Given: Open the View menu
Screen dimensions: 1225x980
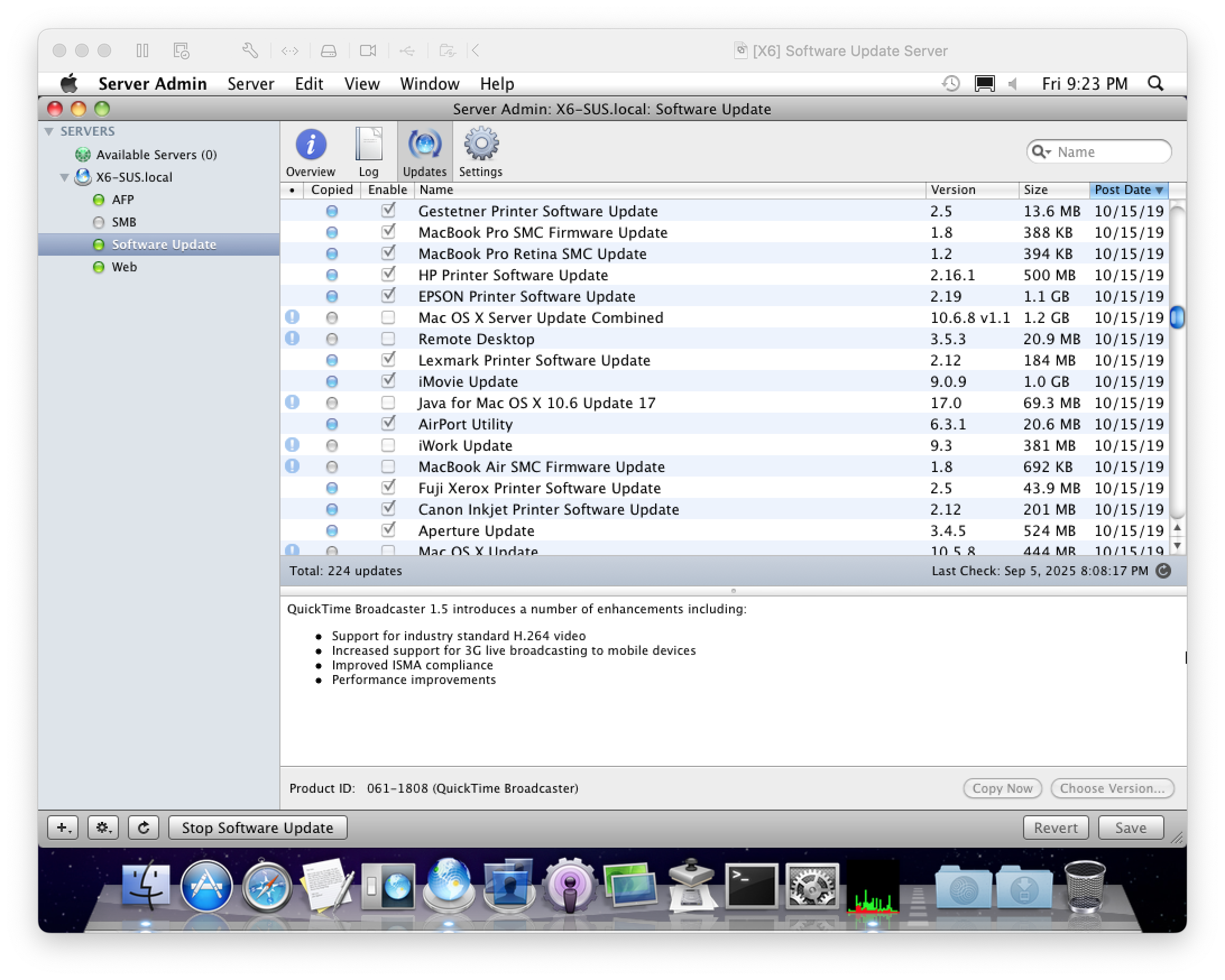Looking at the screenshot, I should [x=361, y=84].
